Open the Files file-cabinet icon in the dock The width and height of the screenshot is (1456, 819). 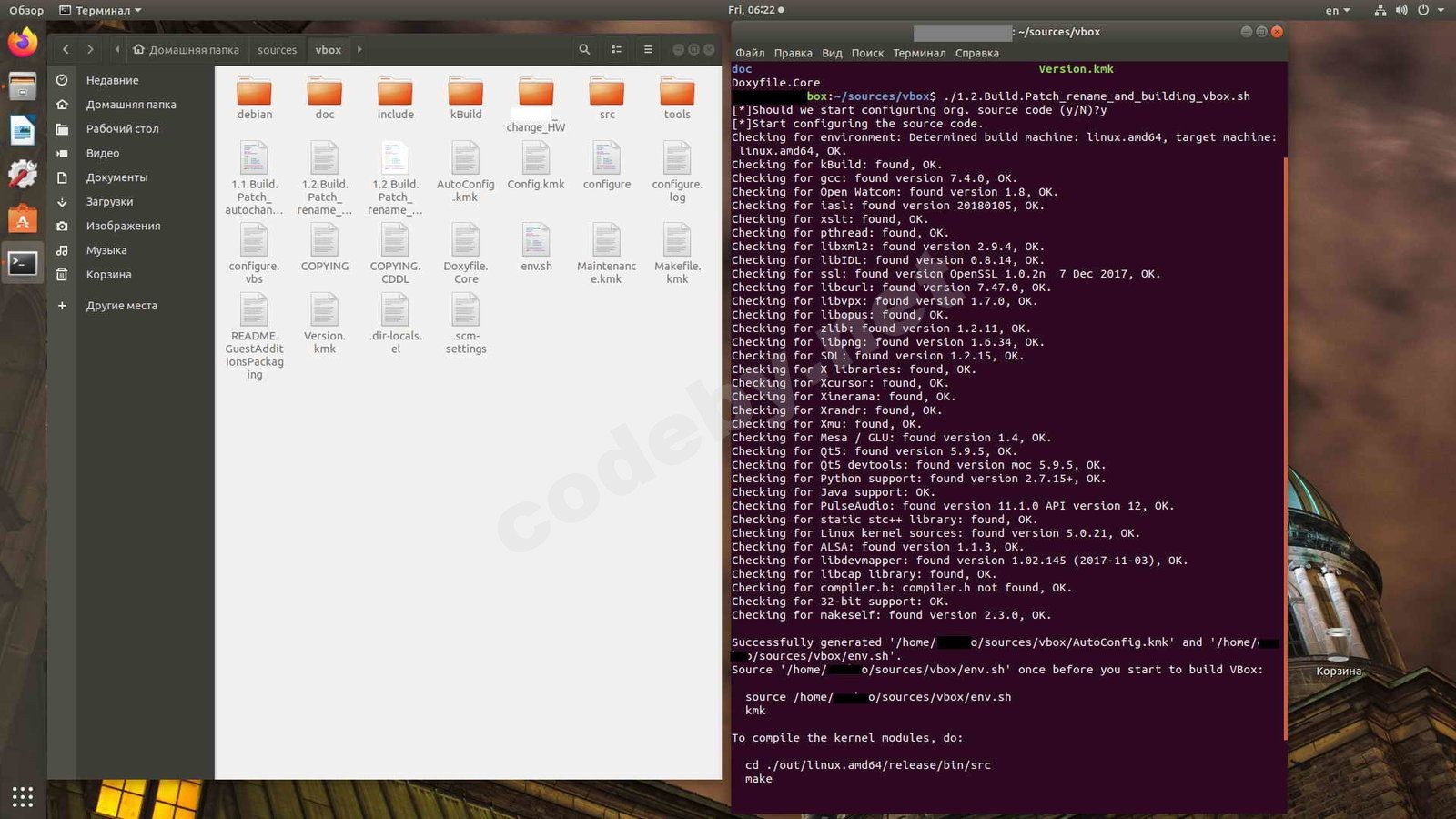pyautogui.click(x=22, y=86)
